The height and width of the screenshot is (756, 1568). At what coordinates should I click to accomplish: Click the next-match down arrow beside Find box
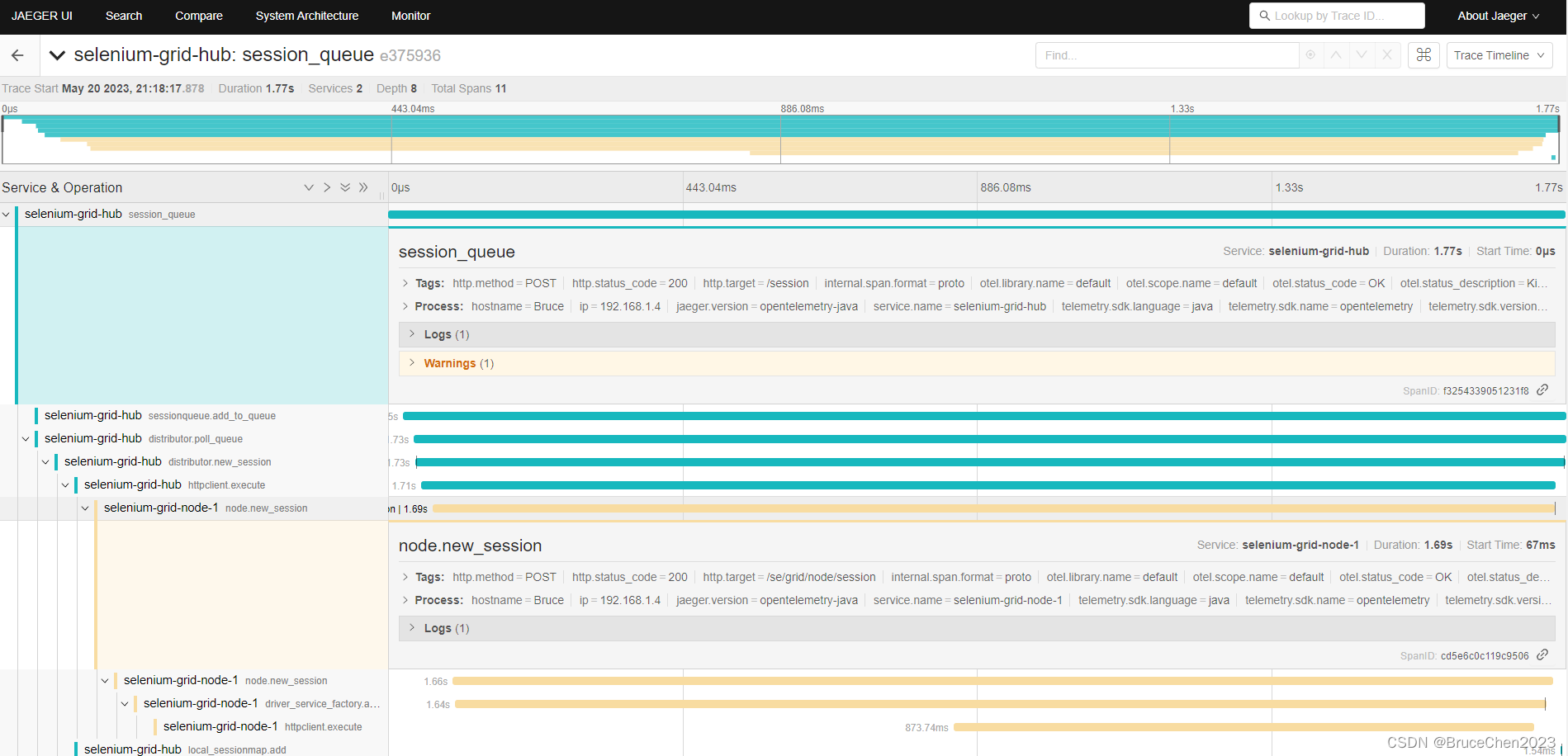[x=1361, y=55]
